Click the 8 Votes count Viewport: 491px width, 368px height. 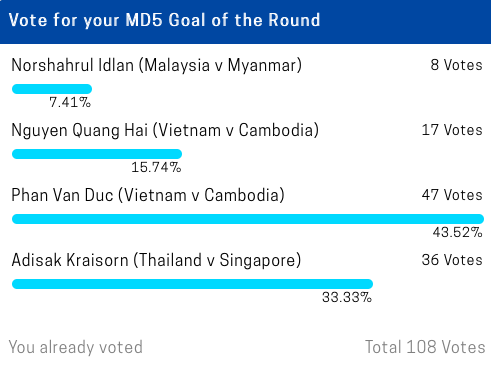tap(456, 65)
